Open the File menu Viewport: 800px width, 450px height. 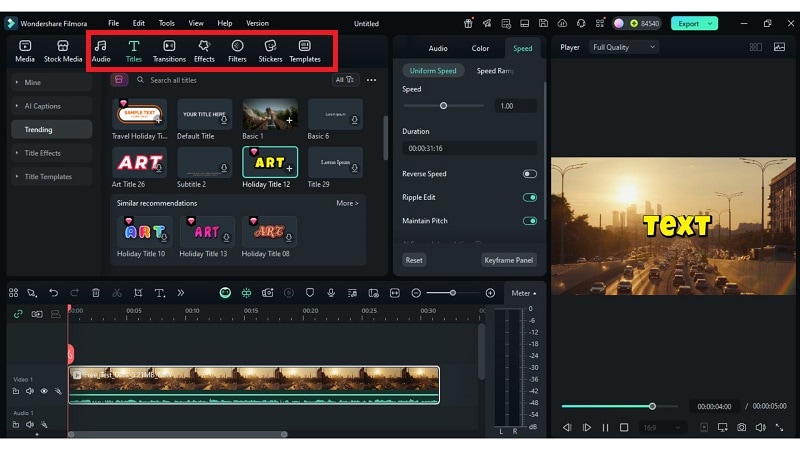(113, 23)
